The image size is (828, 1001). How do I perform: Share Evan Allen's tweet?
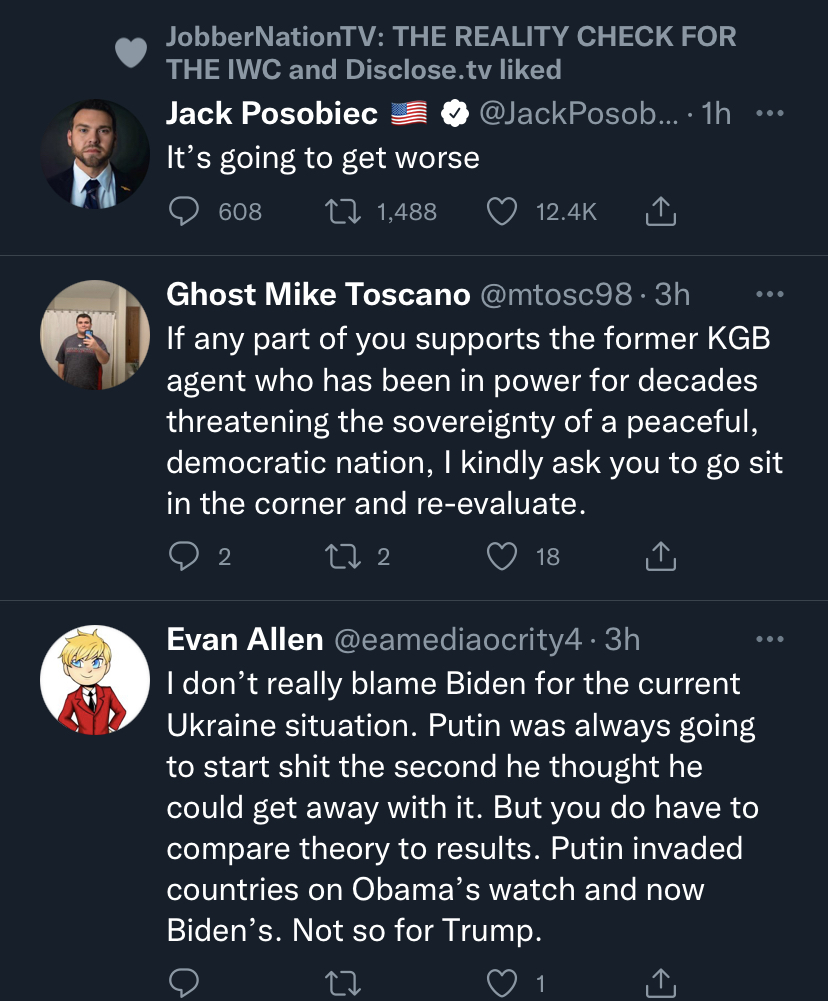pos(660,981)
